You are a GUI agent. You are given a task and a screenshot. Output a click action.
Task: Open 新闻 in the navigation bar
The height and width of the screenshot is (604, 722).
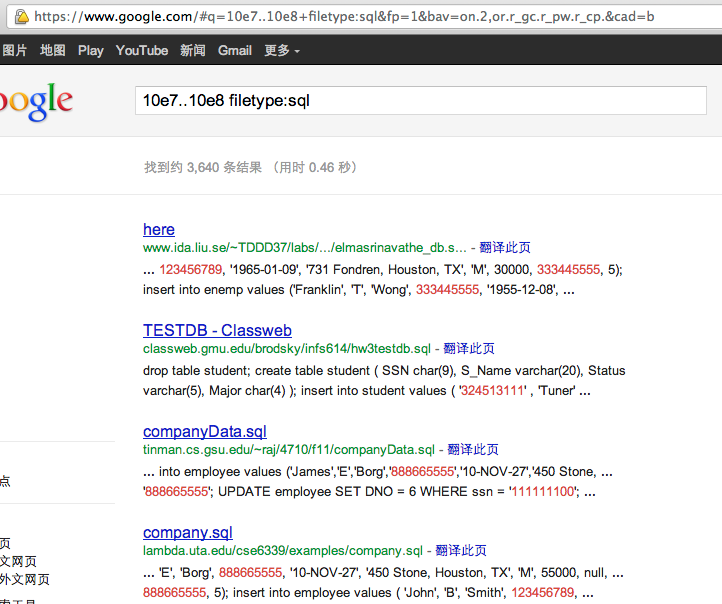pyautogui.click(x=193, y=50)
